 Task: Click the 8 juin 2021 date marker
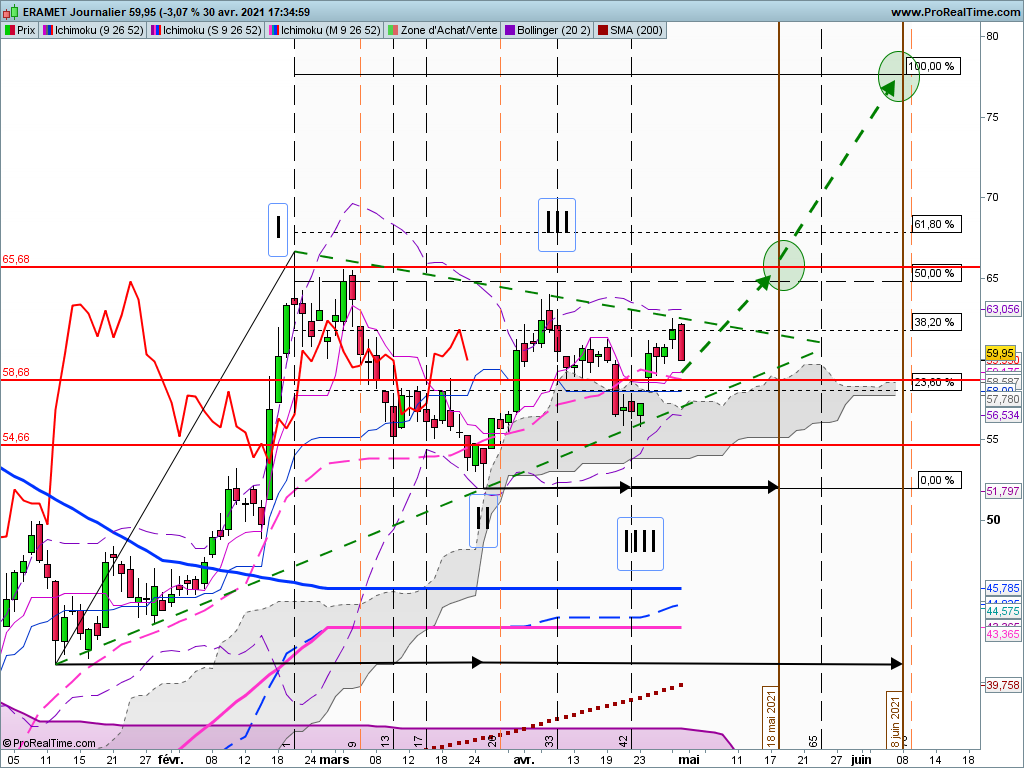click(x=895, y=721)
